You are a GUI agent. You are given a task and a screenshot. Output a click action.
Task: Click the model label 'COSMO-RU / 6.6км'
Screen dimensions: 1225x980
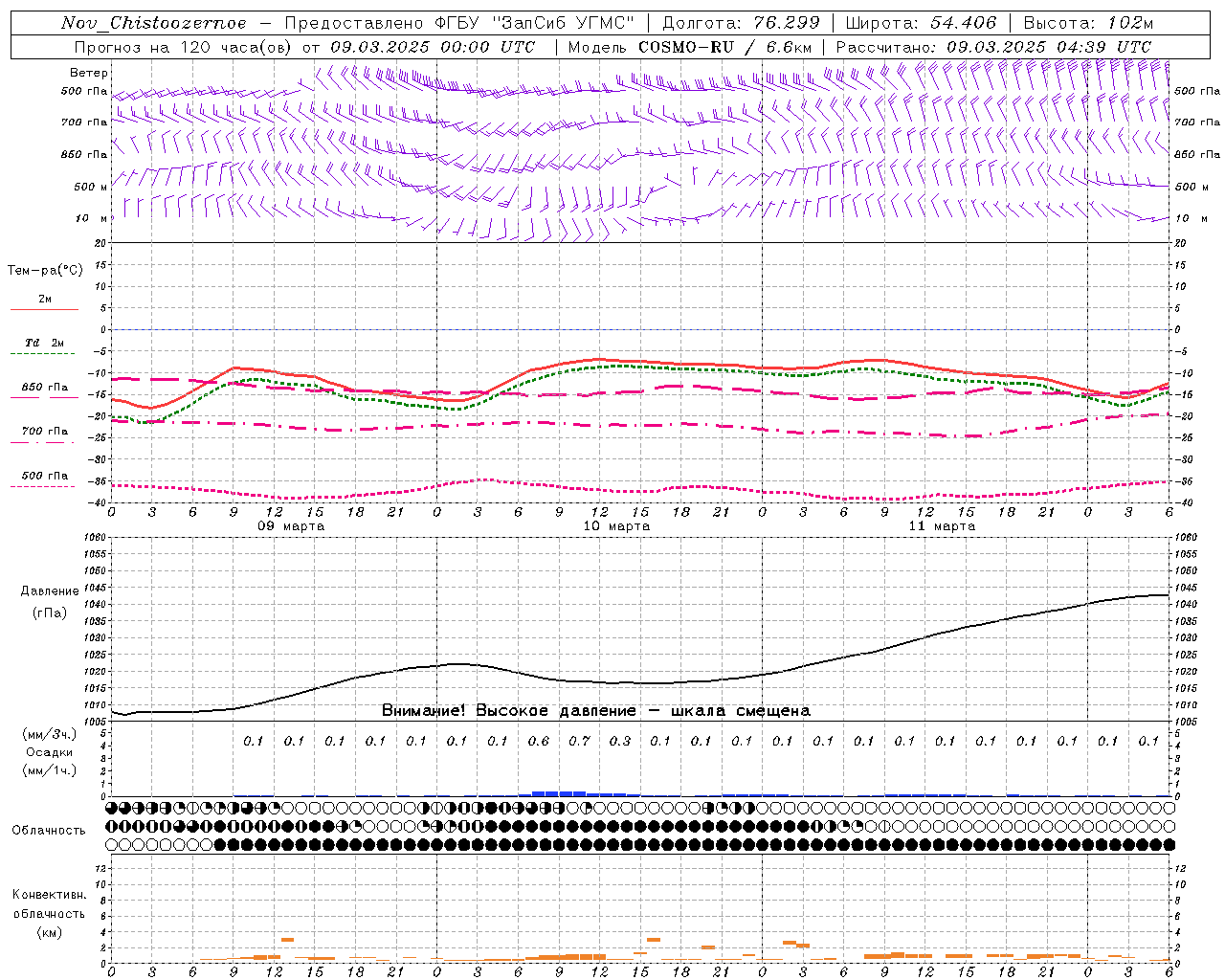(725, 47)
